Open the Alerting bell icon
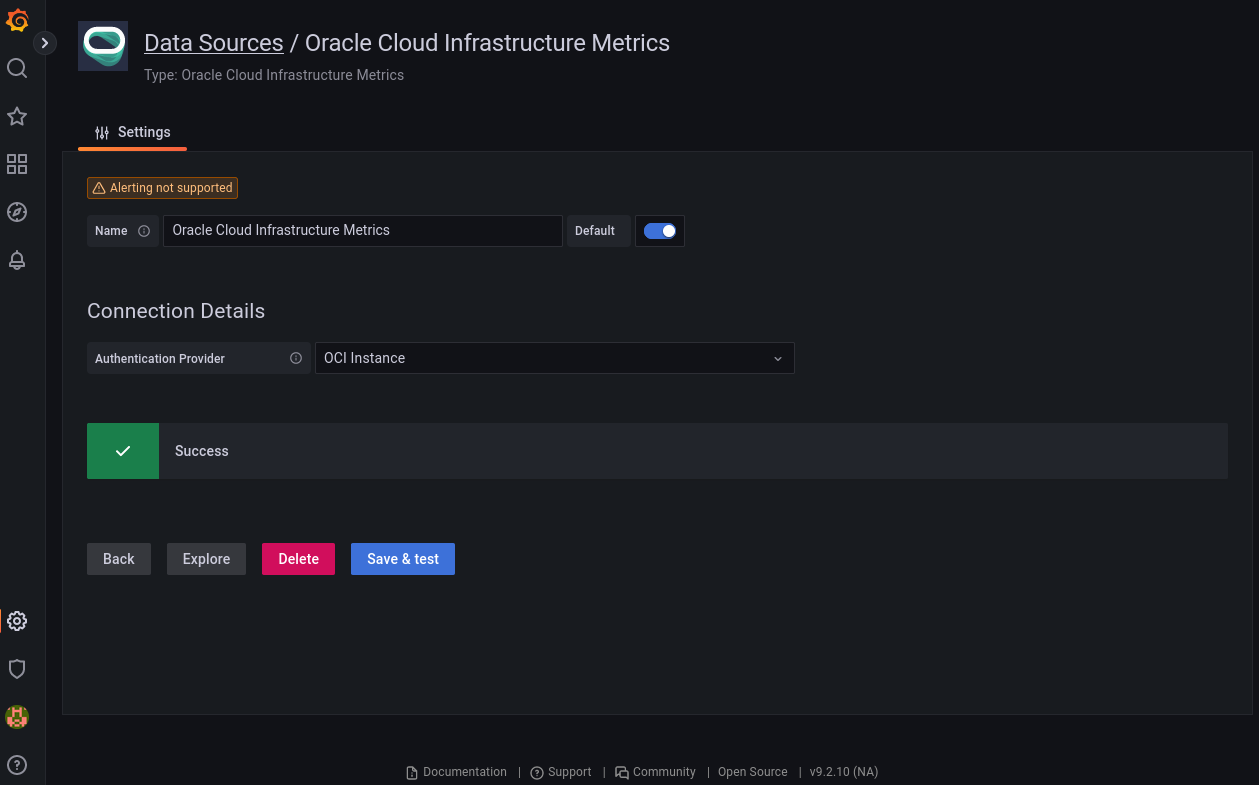Image resolution: width=1259 pixels, height=785 pixels. [17, 260]
